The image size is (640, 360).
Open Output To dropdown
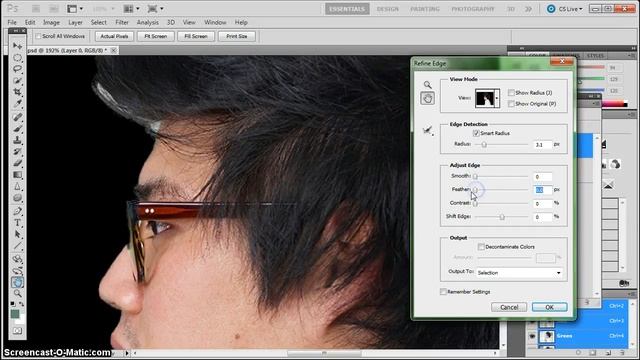click(x=519, y=273)
